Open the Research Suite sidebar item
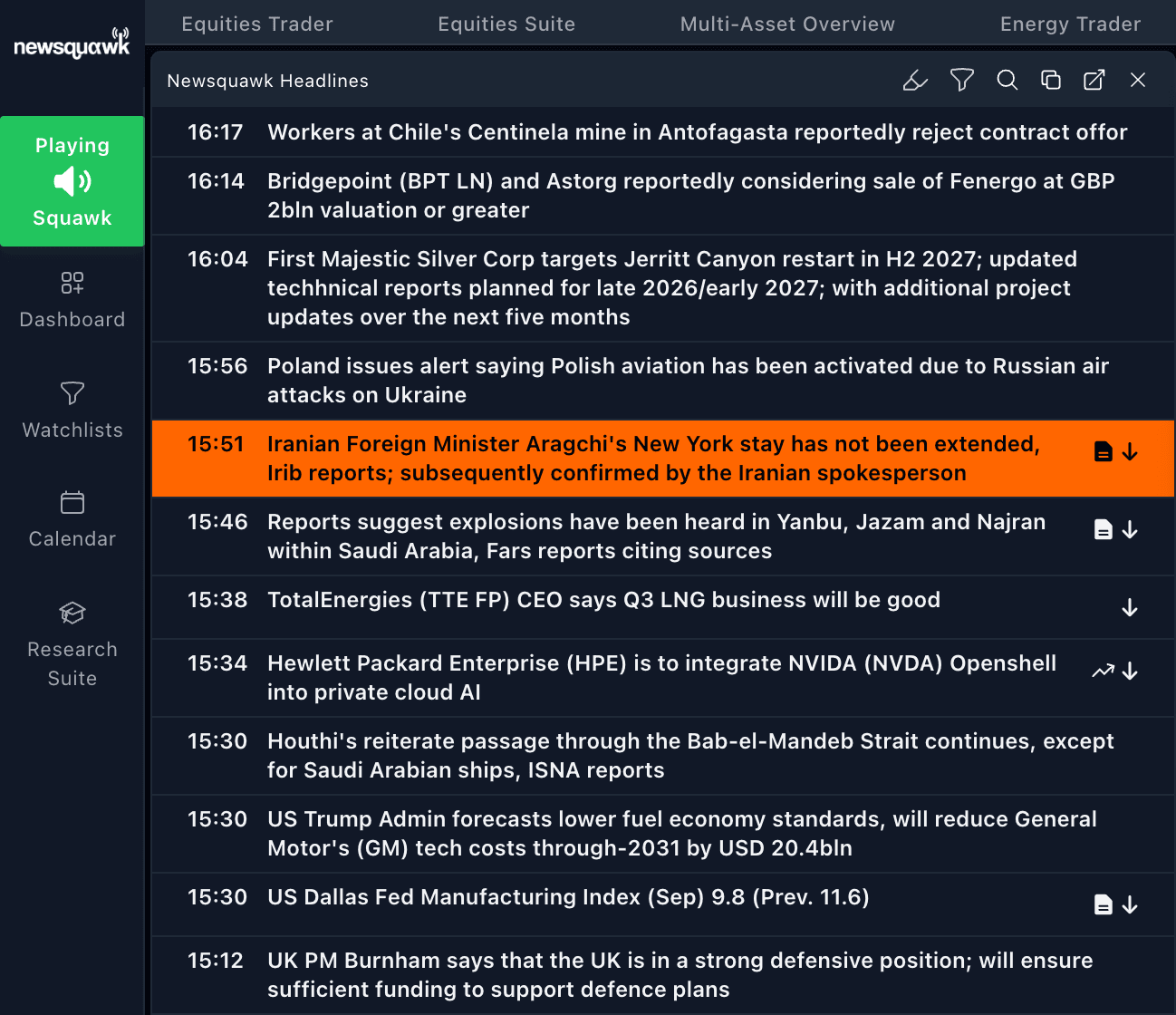Screen dimensions: 1176x1015 (x=72, y=644)
